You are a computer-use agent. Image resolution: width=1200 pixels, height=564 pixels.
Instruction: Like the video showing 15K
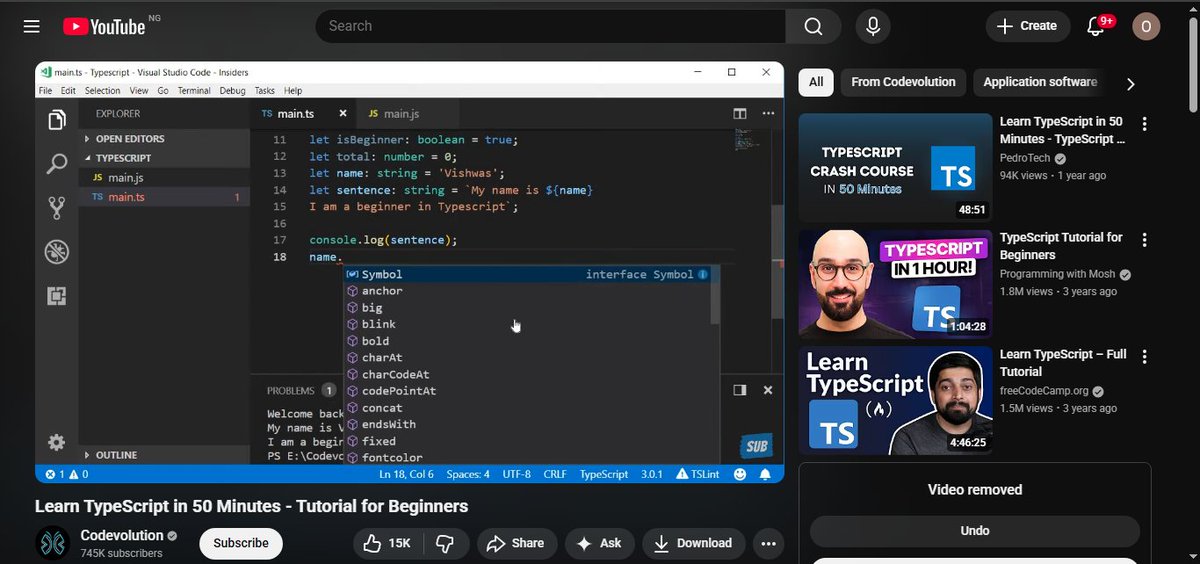click(x=388, y=543)
